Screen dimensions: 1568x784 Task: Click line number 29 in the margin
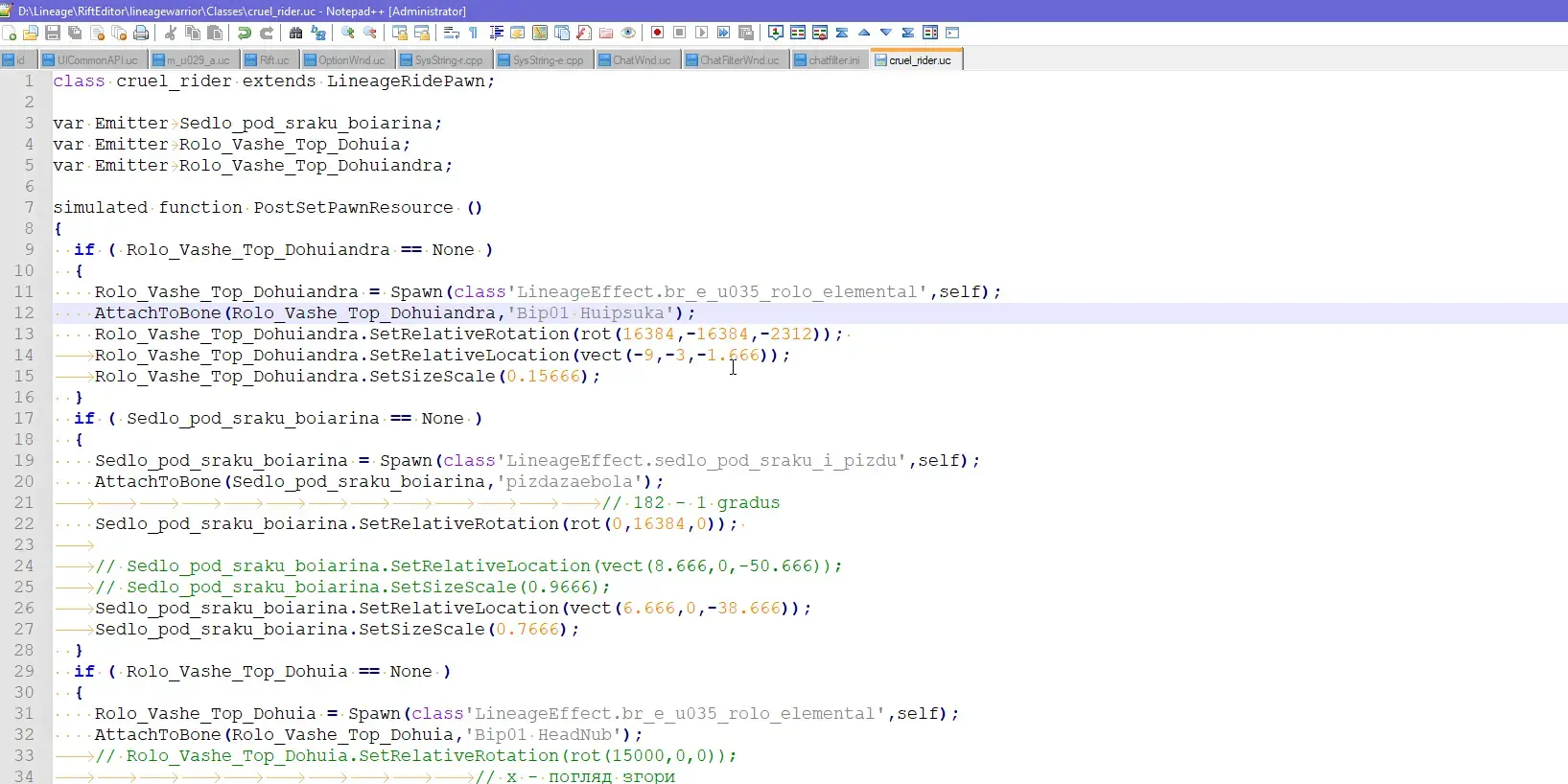coord(24,672)
